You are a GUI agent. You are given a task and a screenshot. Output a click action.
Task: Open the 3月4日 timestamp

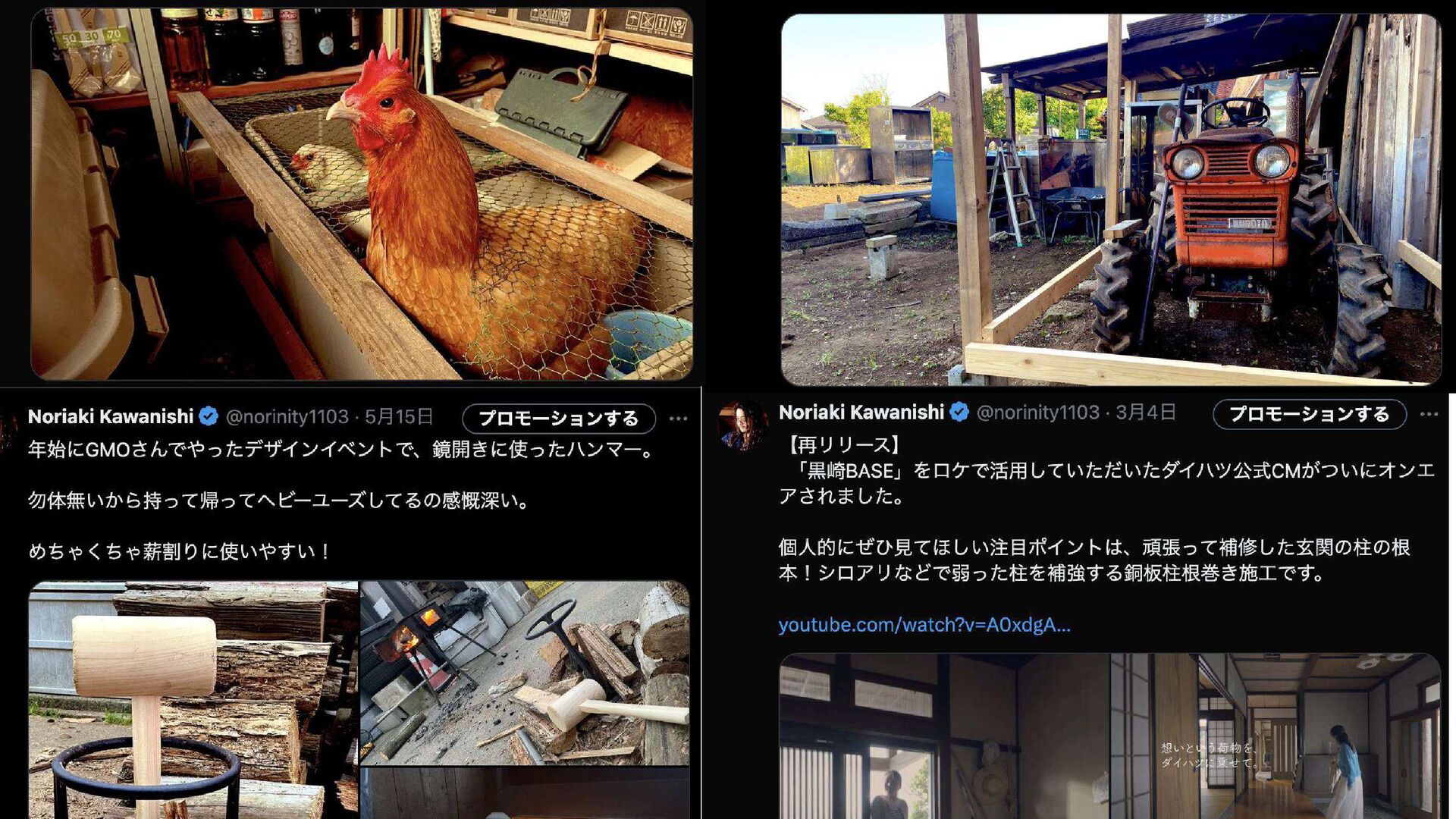click(1146, 413)
